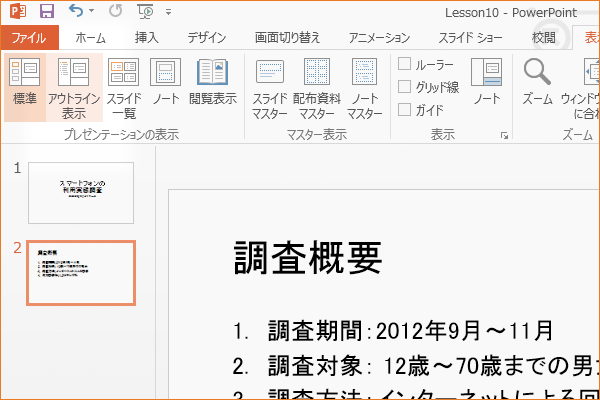The height and width of the screenshot is (400, 600).
Task: Switch to the 校閲 tab
Action: 544,38
